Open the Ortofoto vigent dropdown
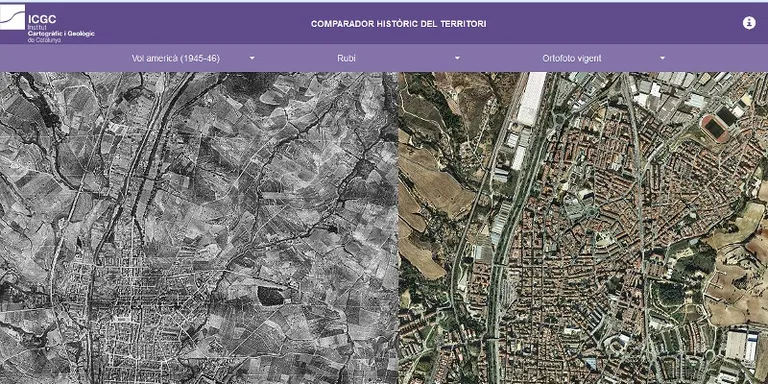This screenshot has height=384, width=768. tap(603, 58)
